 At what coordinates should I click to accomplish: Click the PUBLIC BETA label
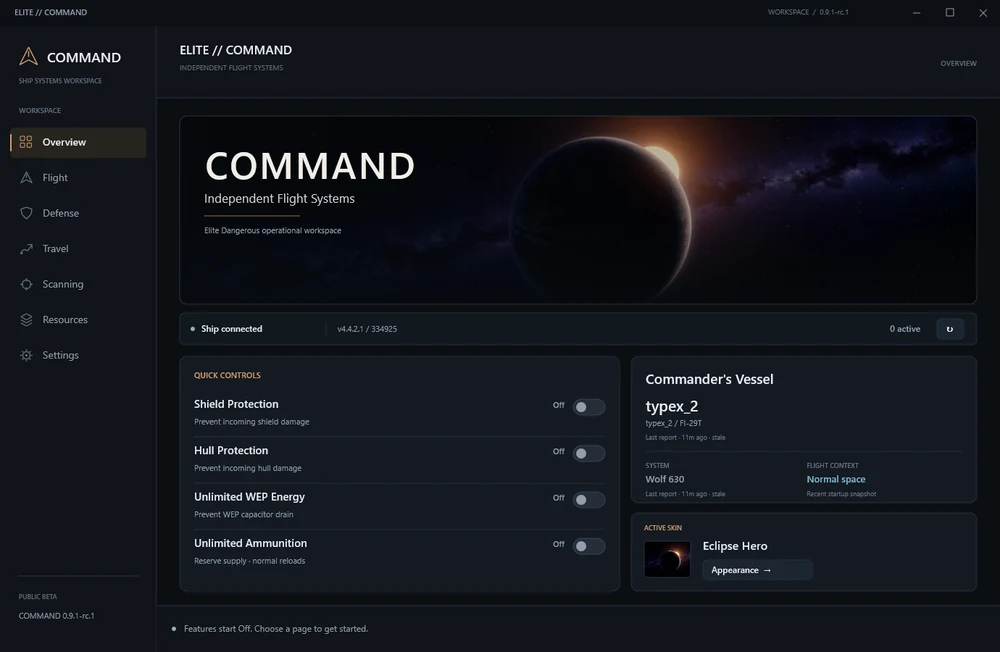(x=38, y=596)
